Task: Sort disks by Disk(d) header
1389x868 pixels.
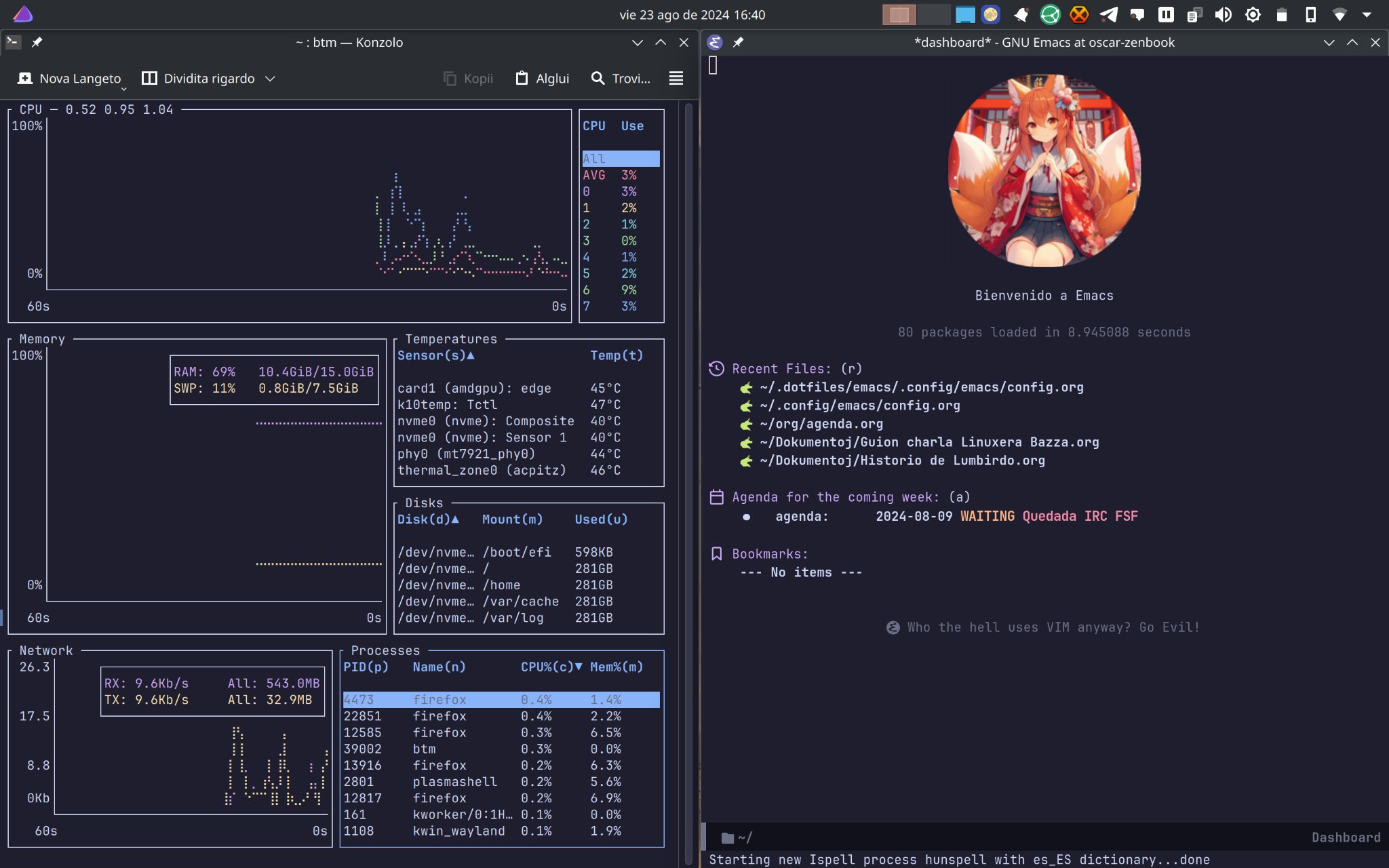Action: [428, 519]
